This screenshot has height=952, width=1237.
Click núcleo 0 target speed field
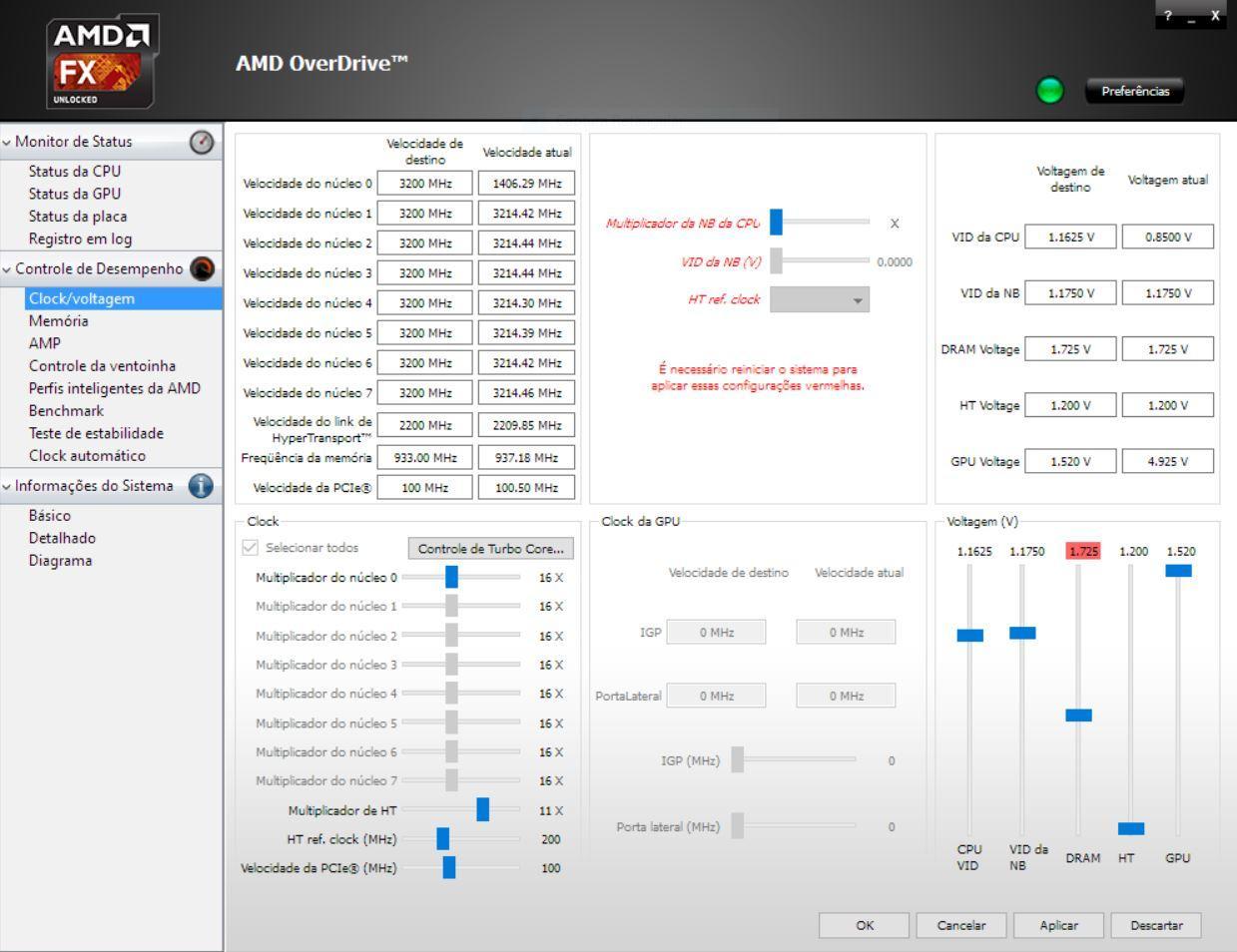pyautogui.click(x=425, y=184)
